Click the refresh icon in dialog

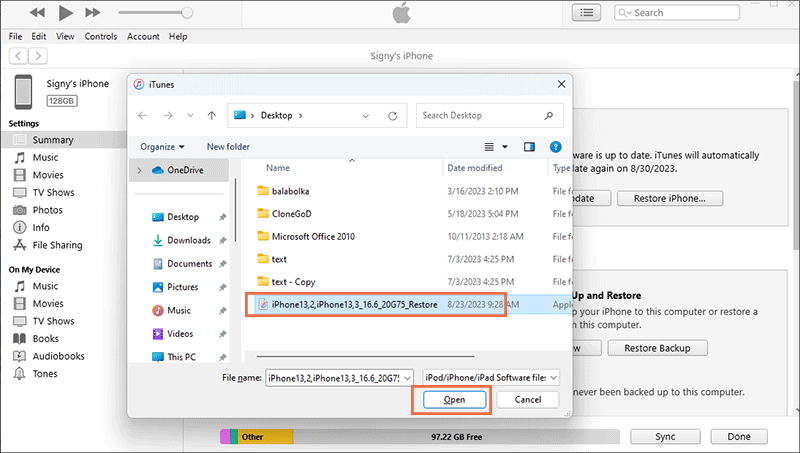(392, 116)
